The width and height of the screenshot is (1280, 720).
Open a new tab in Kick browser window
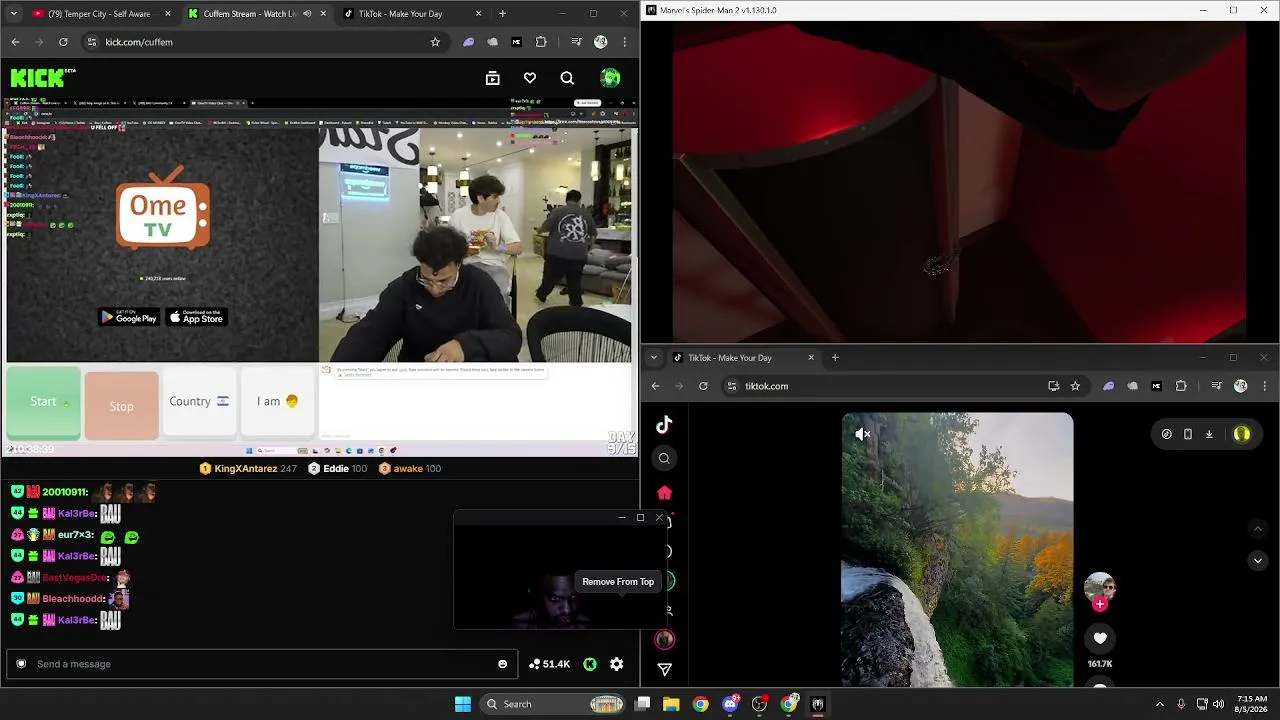(x=502, y=14)
